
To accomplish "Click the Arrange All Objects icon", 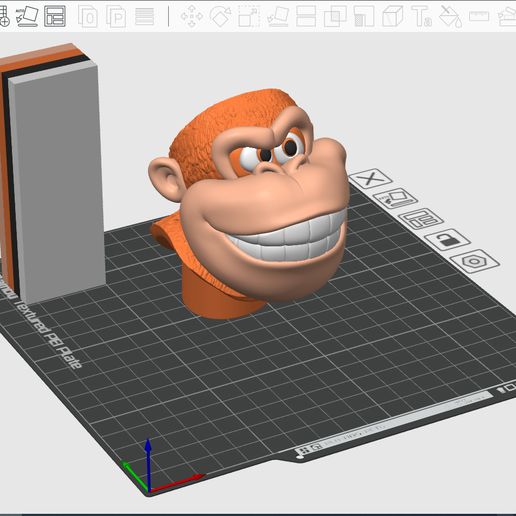I will pos(55,16).
